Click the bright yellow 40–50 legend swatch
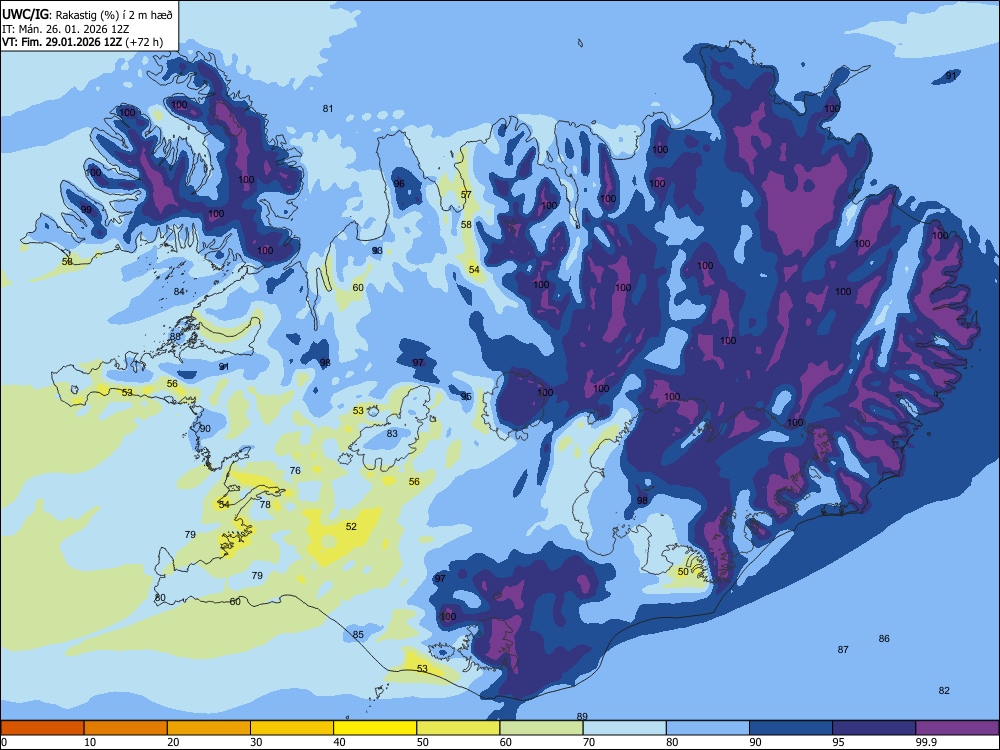Viewport: 1000px width, 750px height. pos(375,728)
